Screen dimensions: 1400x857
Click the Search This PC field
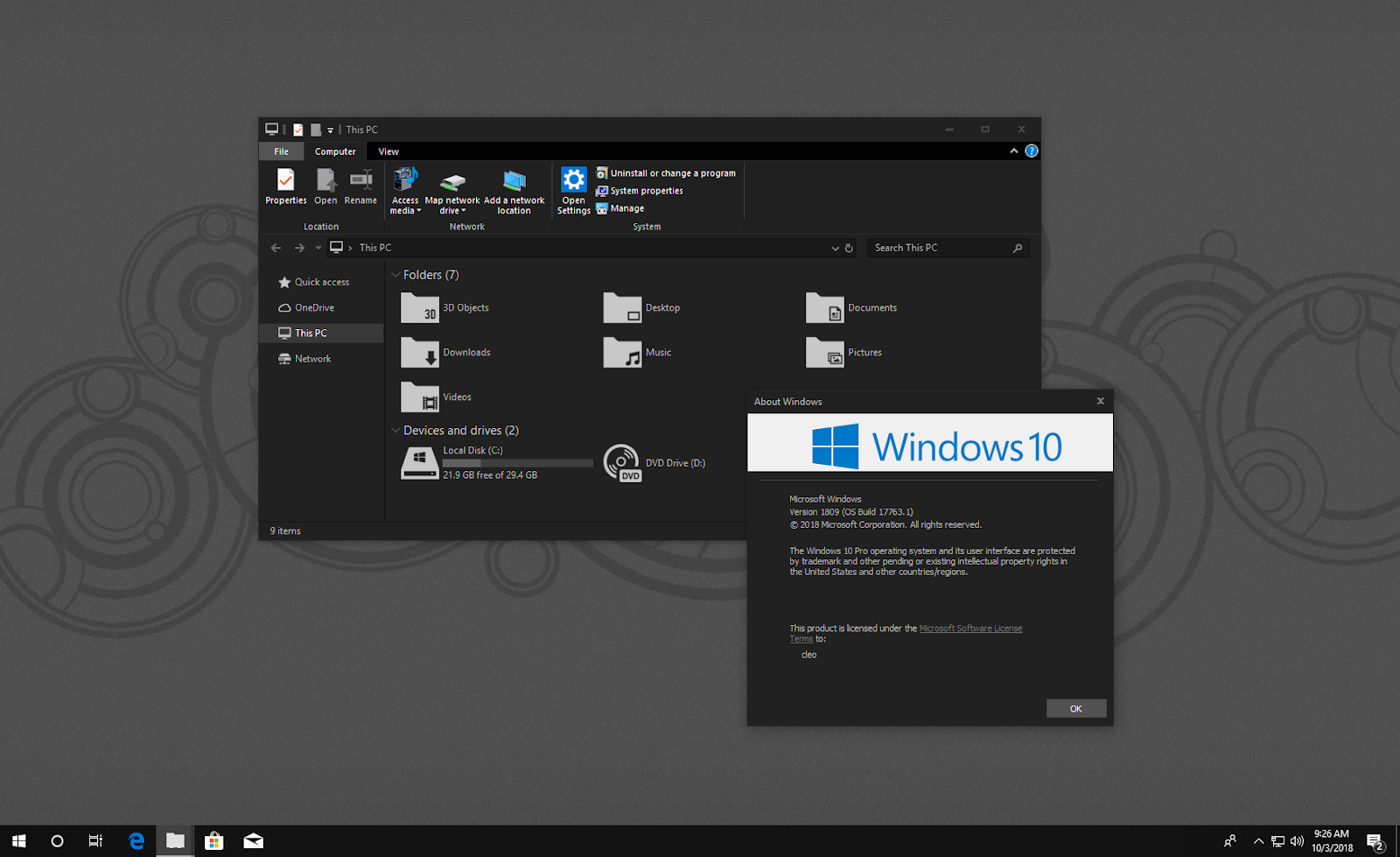948,248
